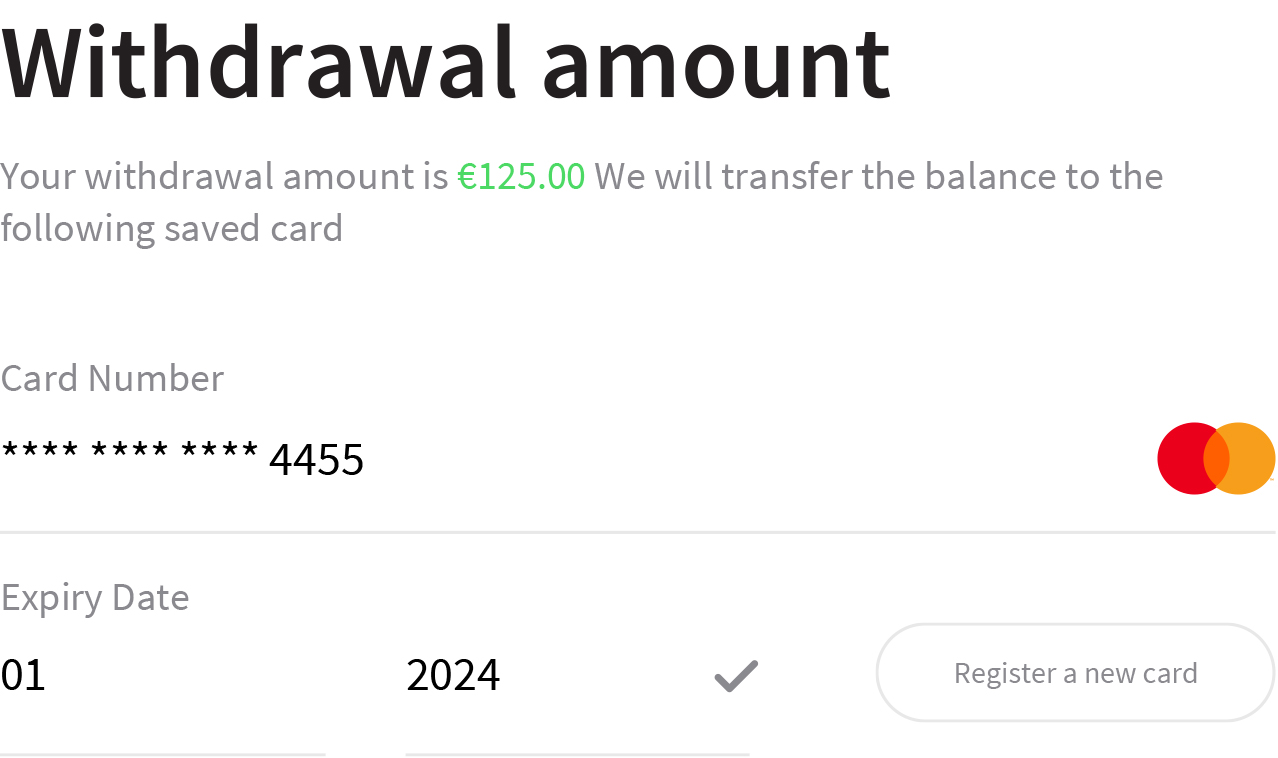
Task: Select the expiry year field showing 2024
Action: (577, 675)
